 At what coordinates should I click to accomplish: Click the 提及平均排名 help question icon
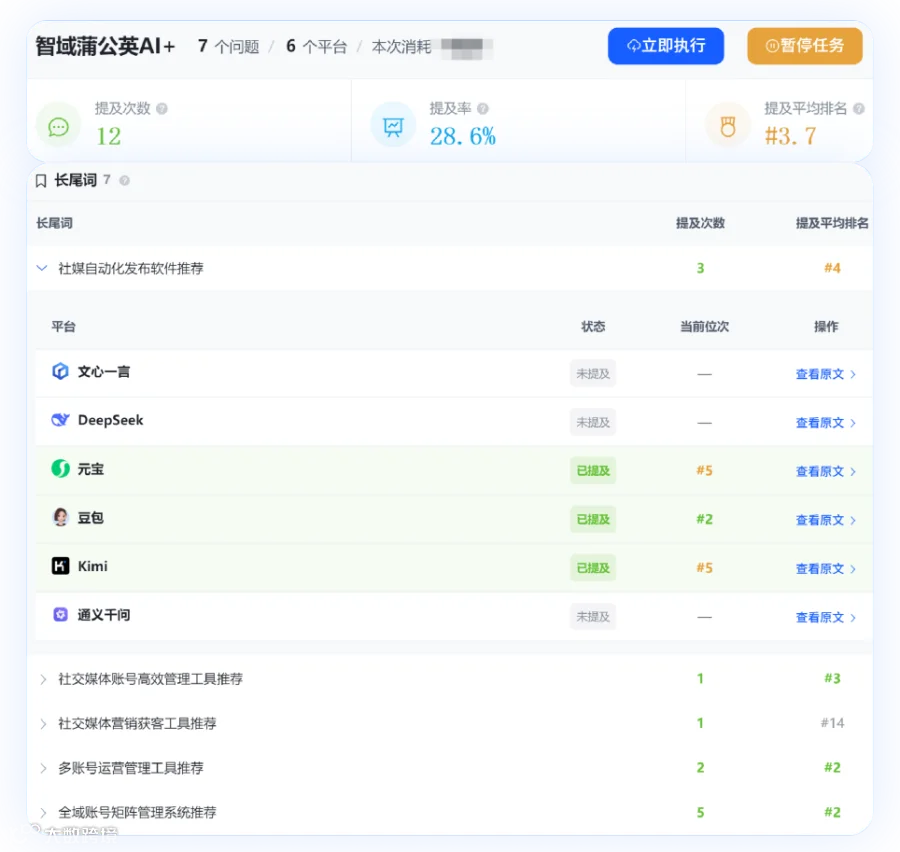click(x=859, y=109)
